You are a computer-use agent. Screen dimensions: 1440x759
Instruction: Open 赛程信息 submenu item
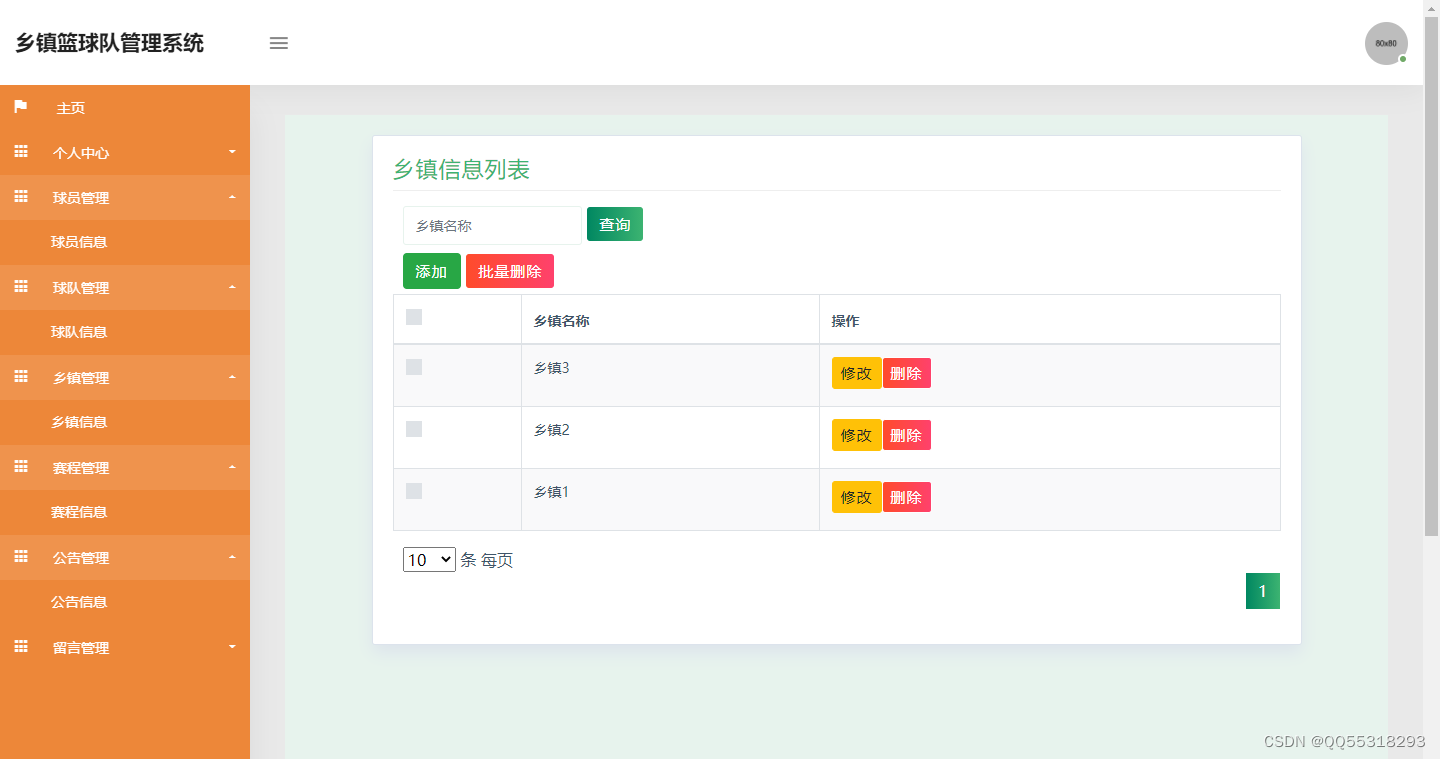pos(79,512)
